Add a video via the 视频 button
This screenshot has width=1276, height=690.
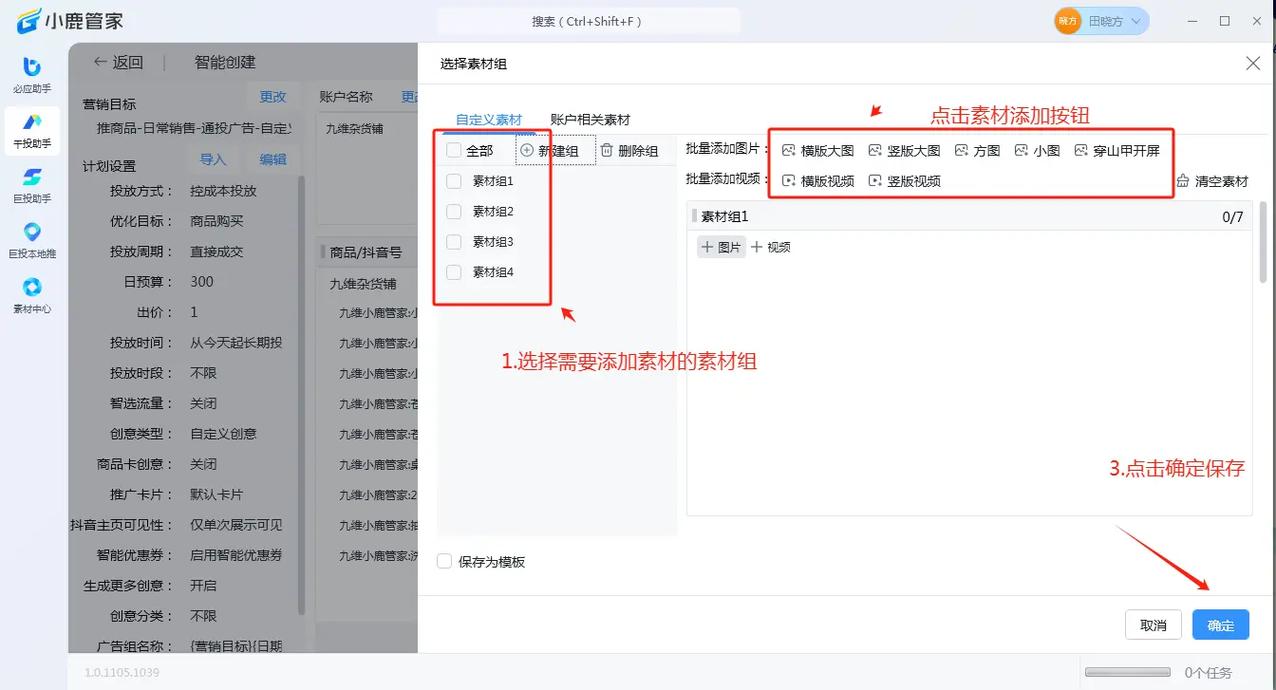pos(770,246)
